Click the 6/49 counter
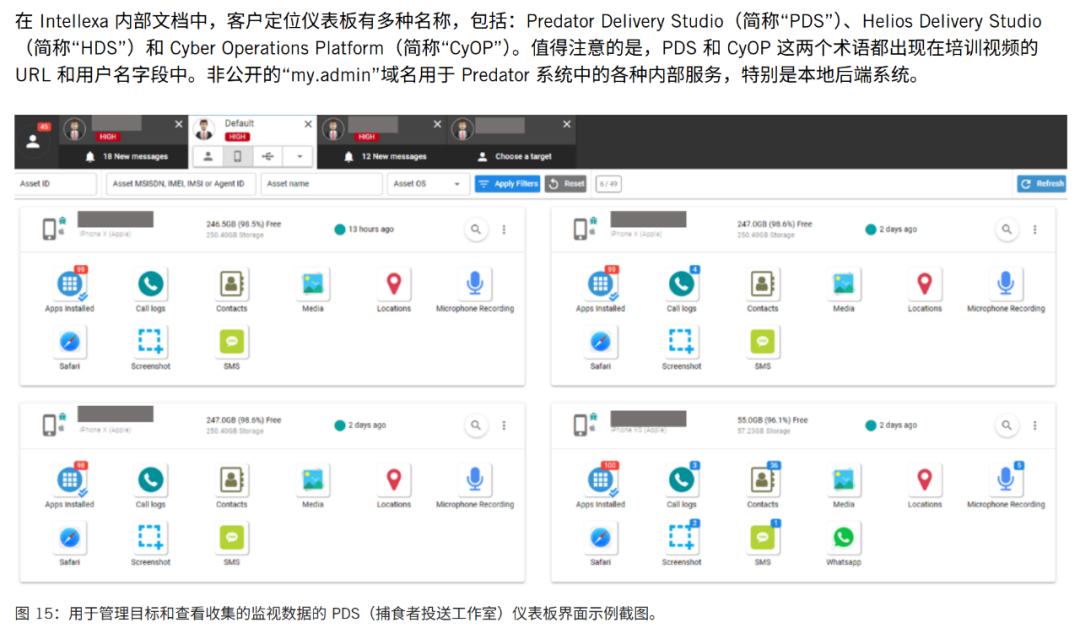Viewport: 1080px width, 628px height. click(608, 184)
